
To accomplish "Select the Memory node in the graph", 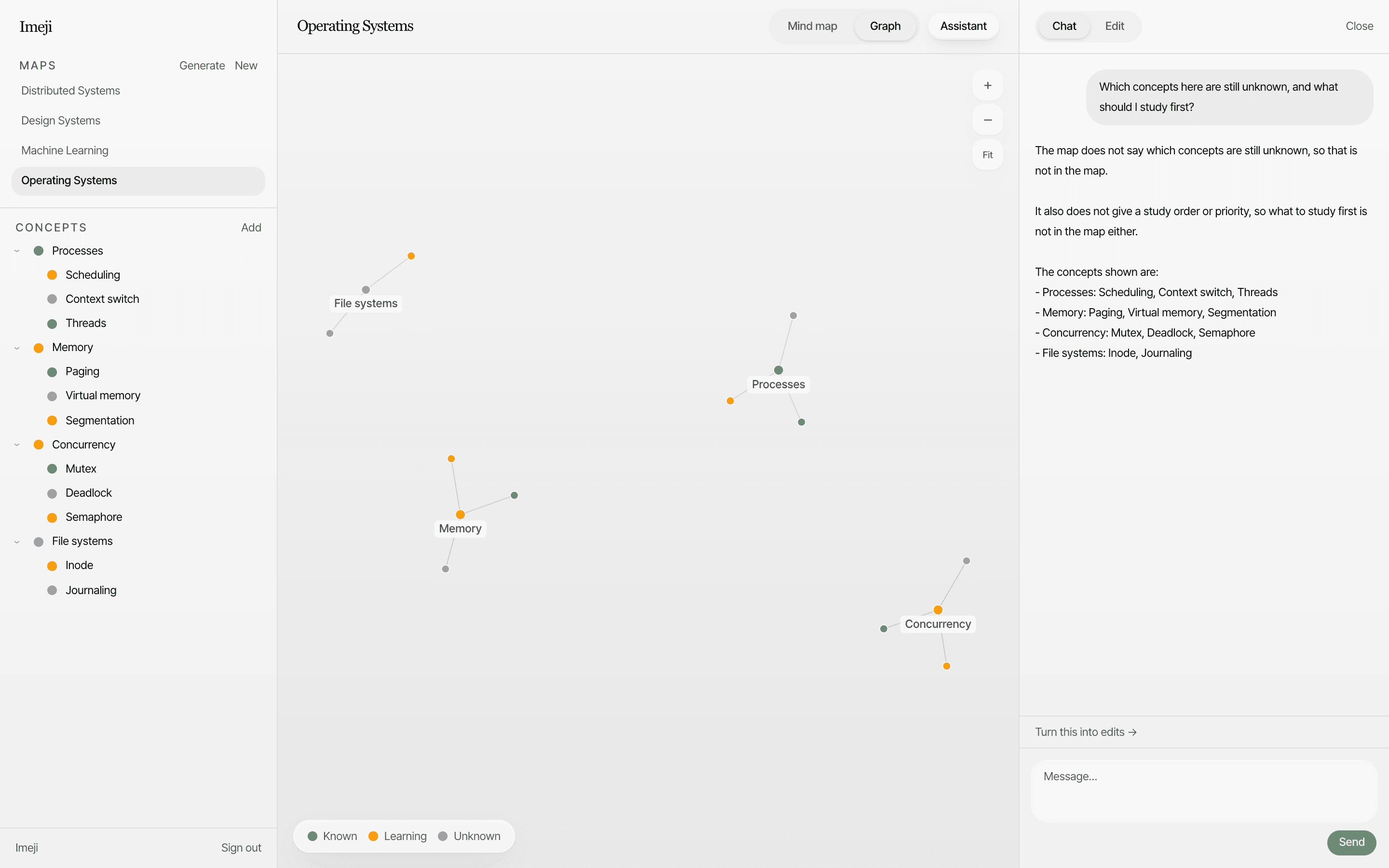I will [x=460, y=515].
